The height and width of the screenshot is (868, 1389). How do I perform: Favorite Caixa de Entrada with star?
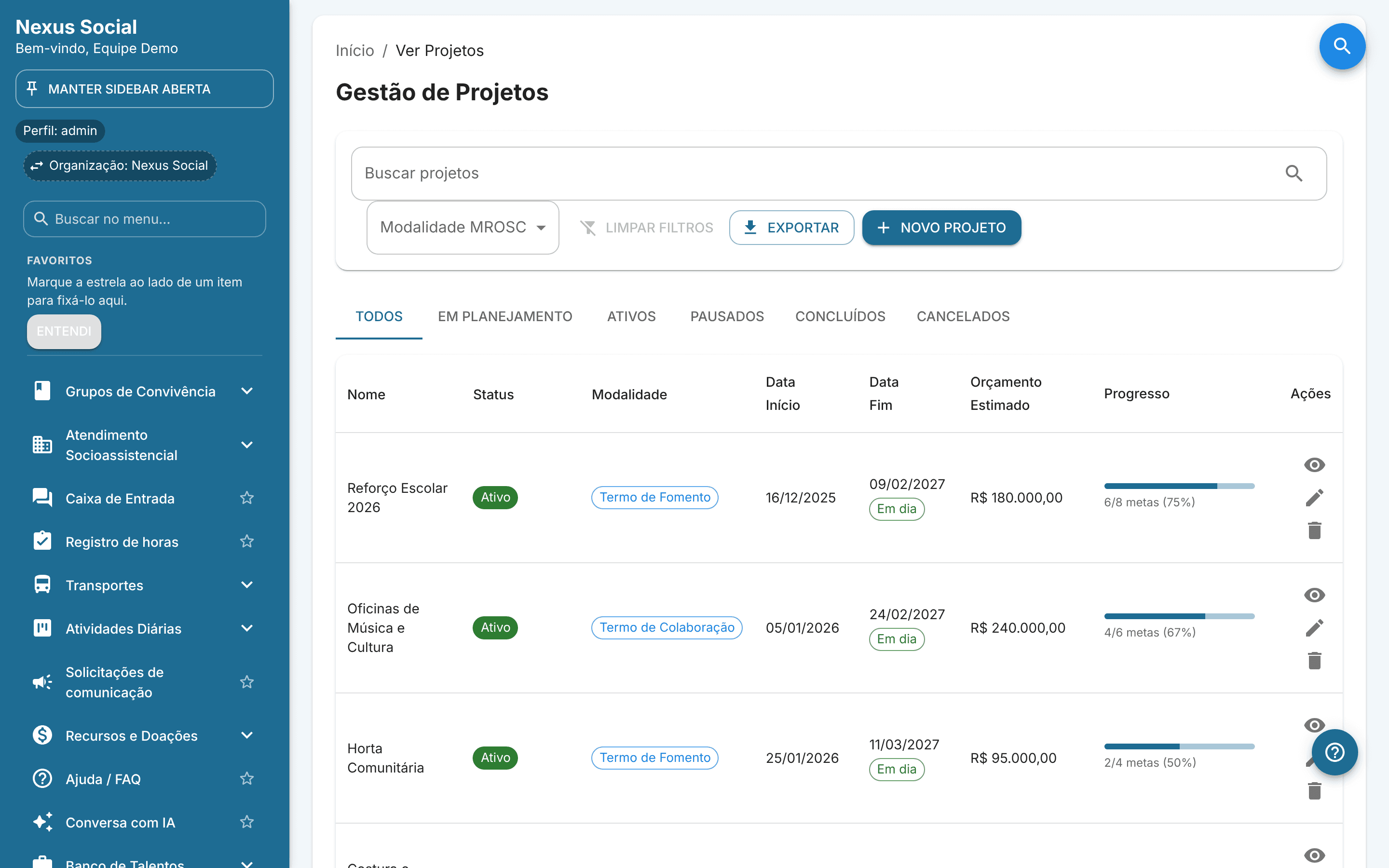pyautogui.click(x=247, y=498)
